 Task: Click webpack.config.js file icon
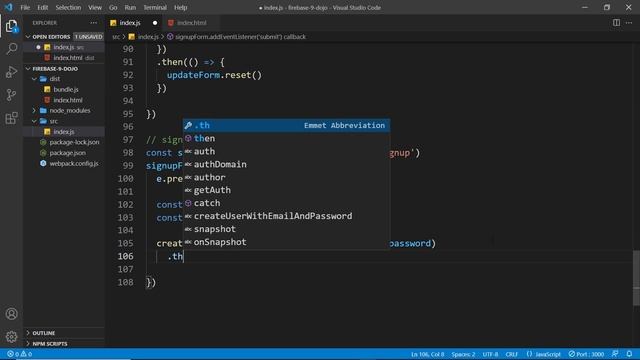(x=43, y=163)
